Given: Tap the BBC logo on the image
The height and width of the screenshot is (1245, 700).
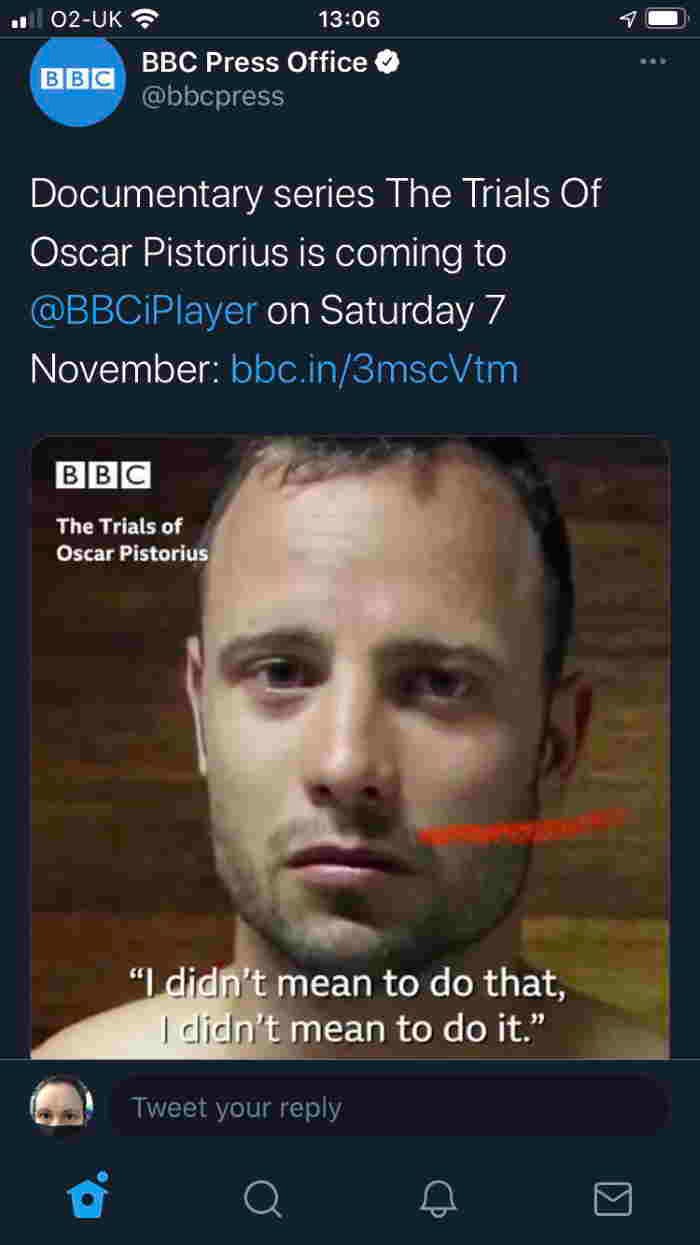Looking at the screenshot, I should point(103,475).
